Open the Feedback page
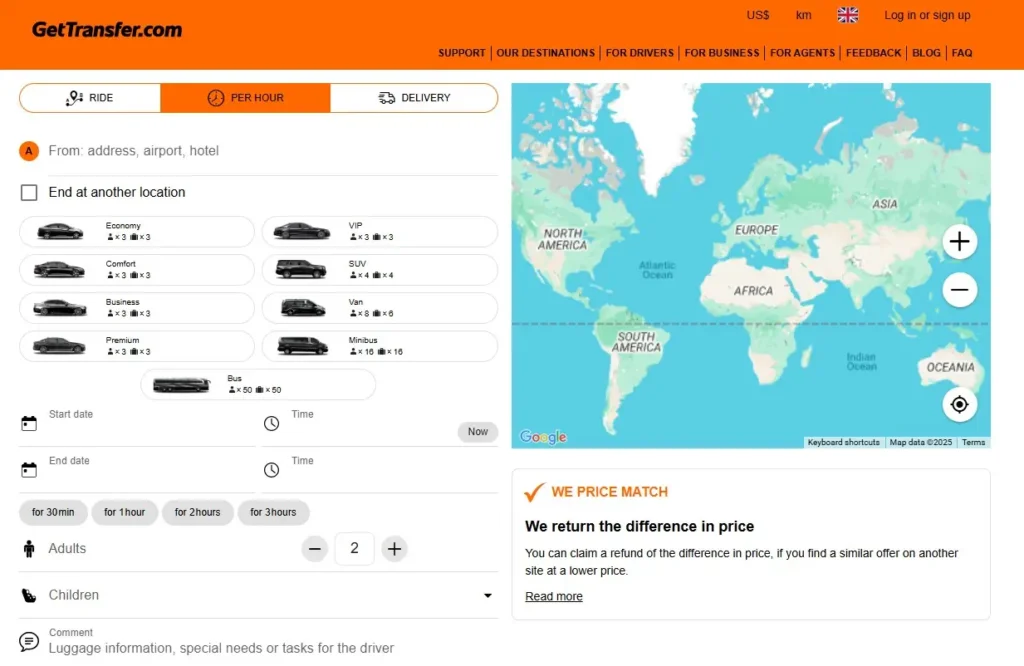The width and height of the screenshot is (1024, 666). pyautogui.click(x=873, y=53)
